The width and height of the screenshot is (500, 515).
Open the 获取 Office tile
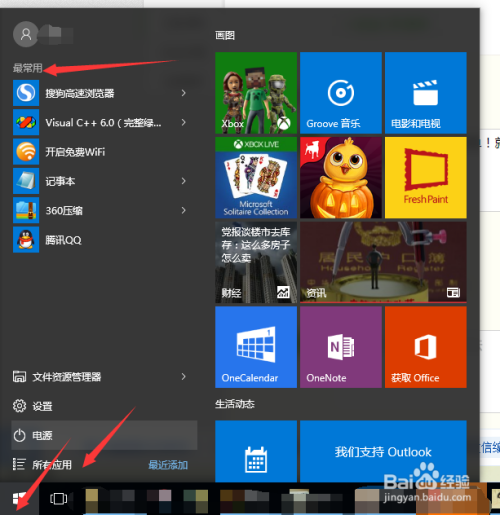[426, 347]
